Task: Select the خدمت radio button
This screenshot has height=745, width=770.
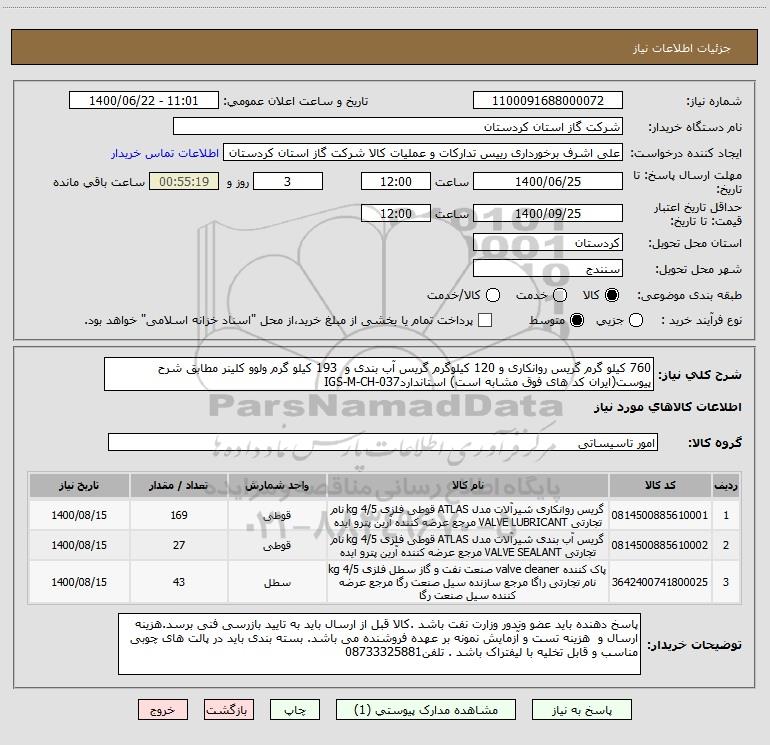Action: 560,295
